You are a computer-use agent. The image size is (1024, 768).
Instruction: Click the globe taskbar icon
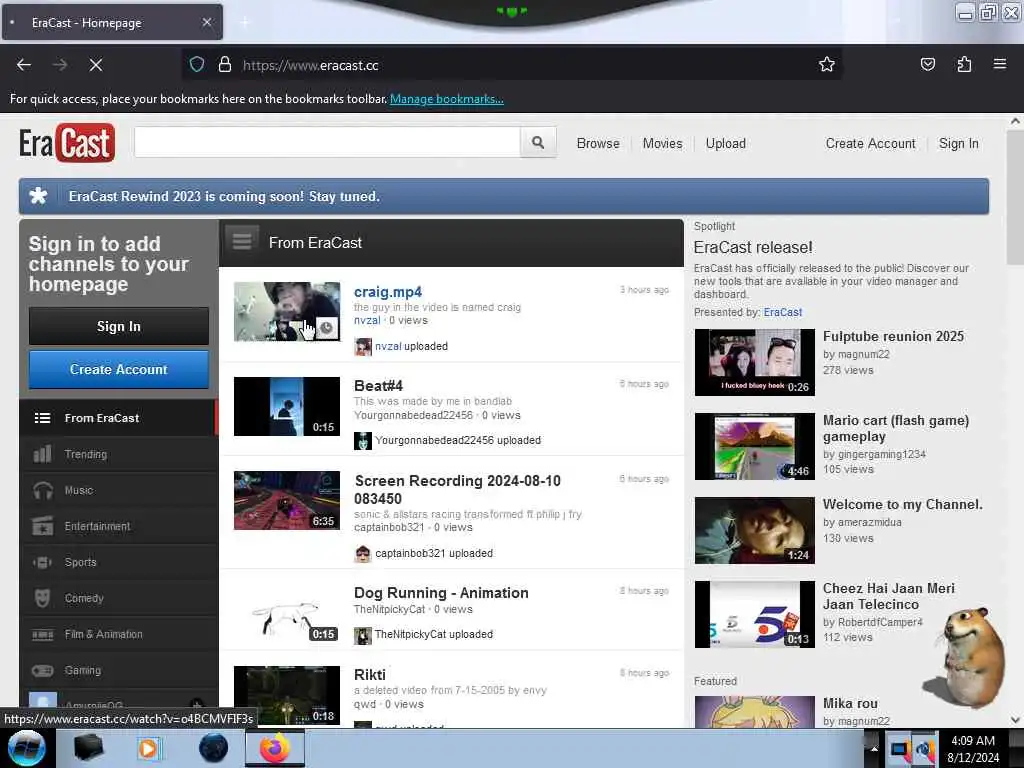214,748
